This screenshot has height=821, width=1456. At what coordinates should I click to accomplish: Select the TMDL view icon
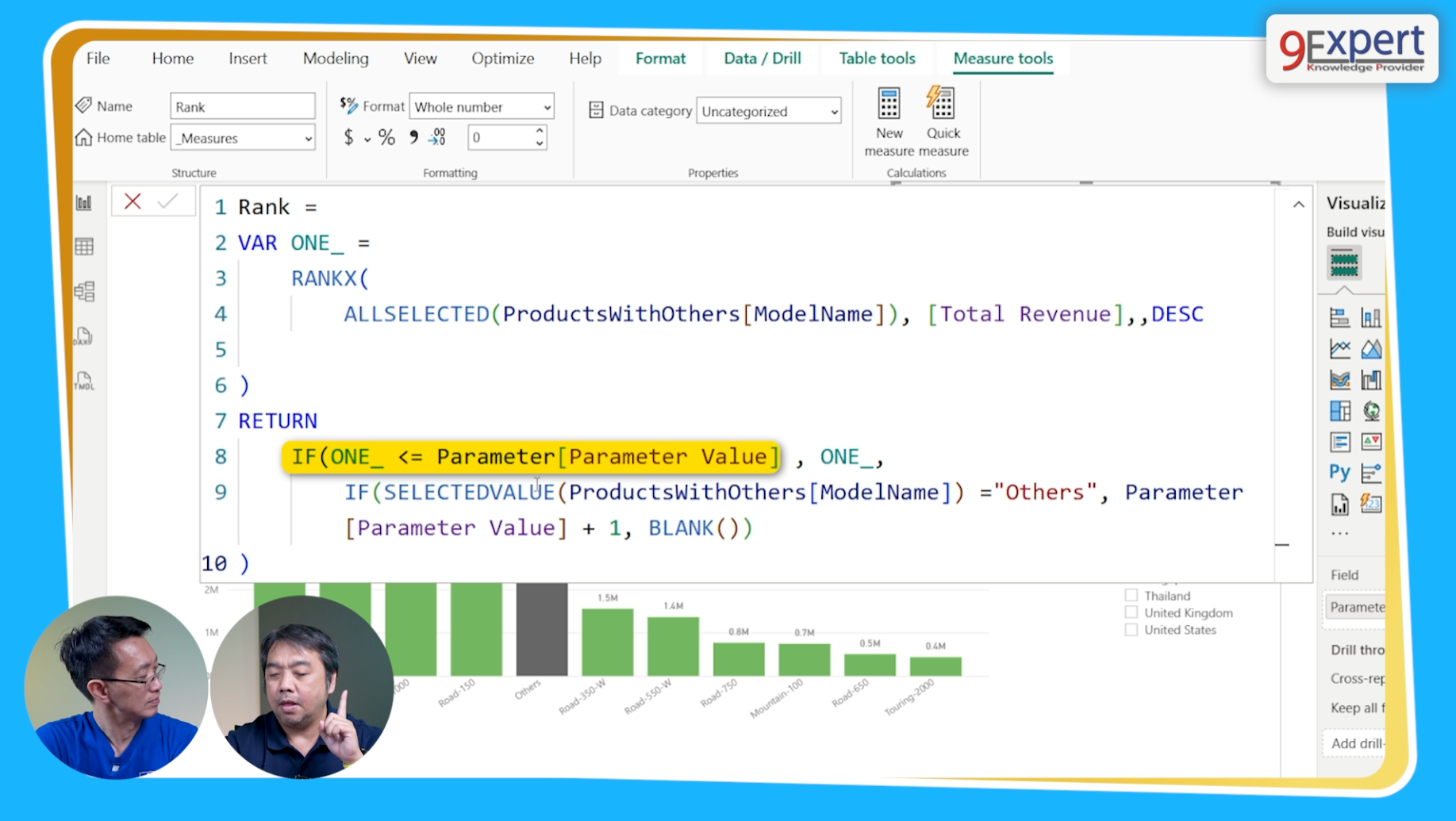coord(84,381)
